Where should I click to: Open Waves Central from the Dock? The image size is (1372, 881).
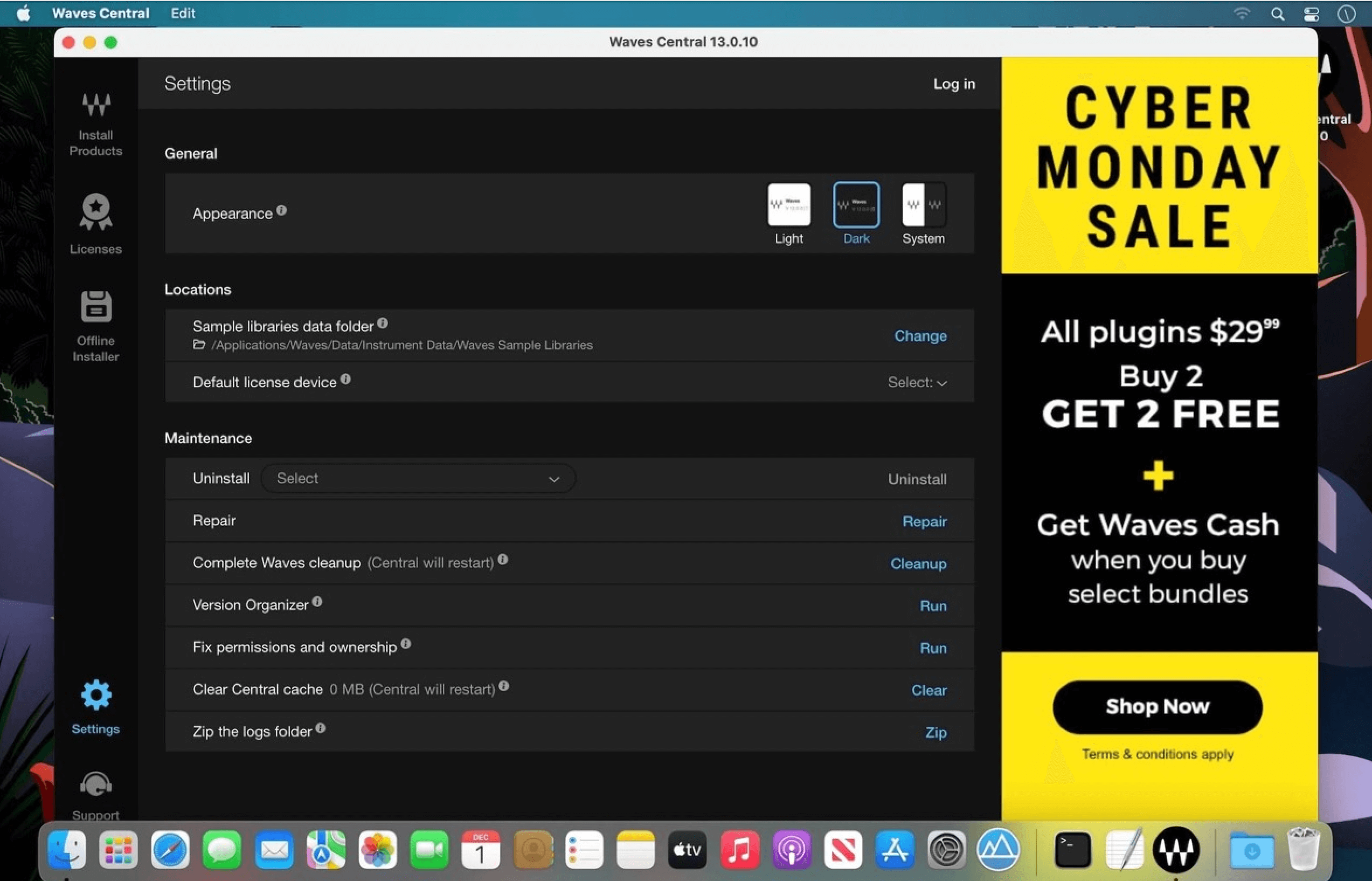click(1176, 850)
